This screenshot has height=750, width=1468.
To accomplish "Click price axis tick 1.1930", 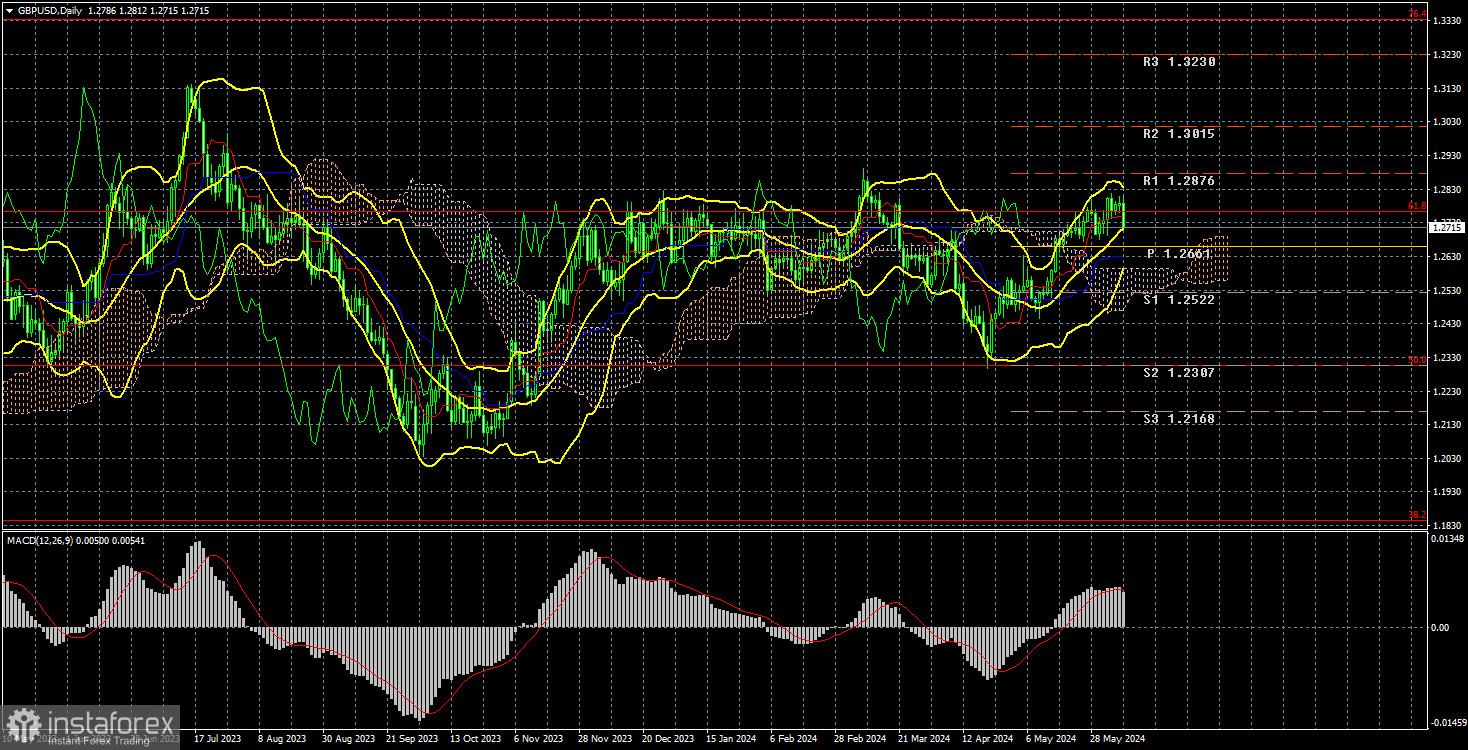I will click(x=1446, y=493).
